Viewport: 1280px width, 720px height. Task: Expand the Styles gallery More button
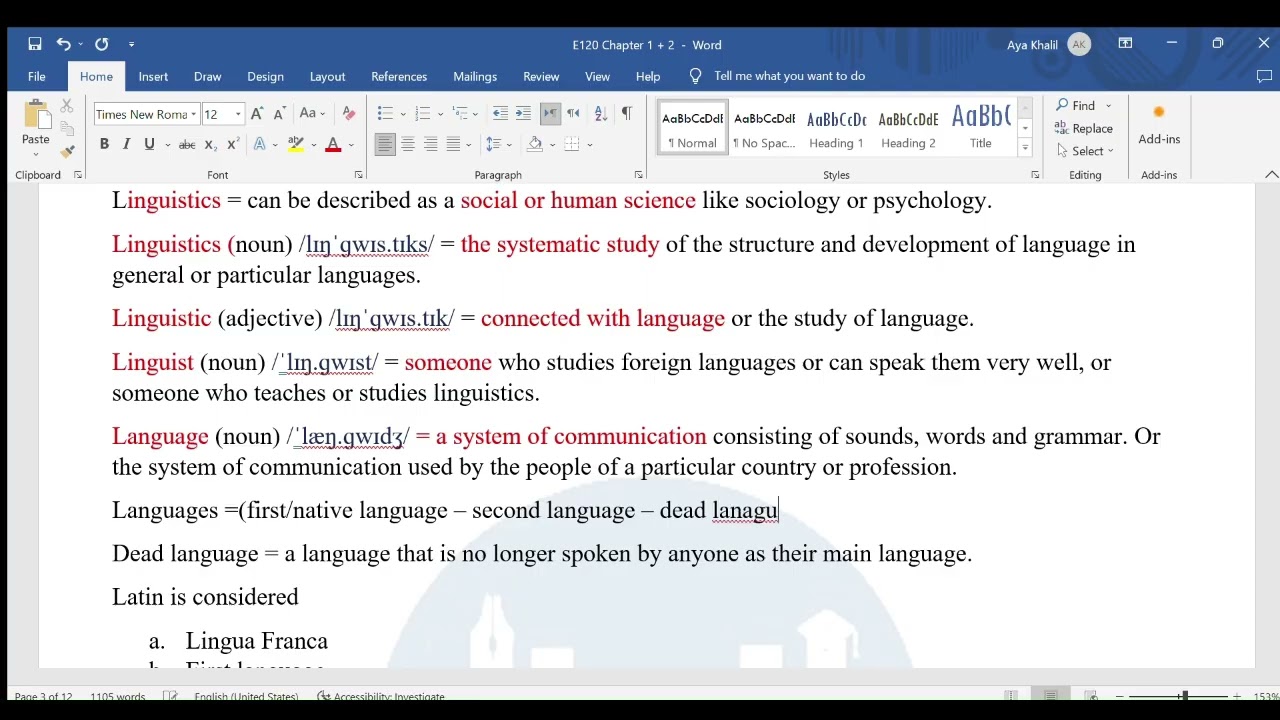[1025, 148]
